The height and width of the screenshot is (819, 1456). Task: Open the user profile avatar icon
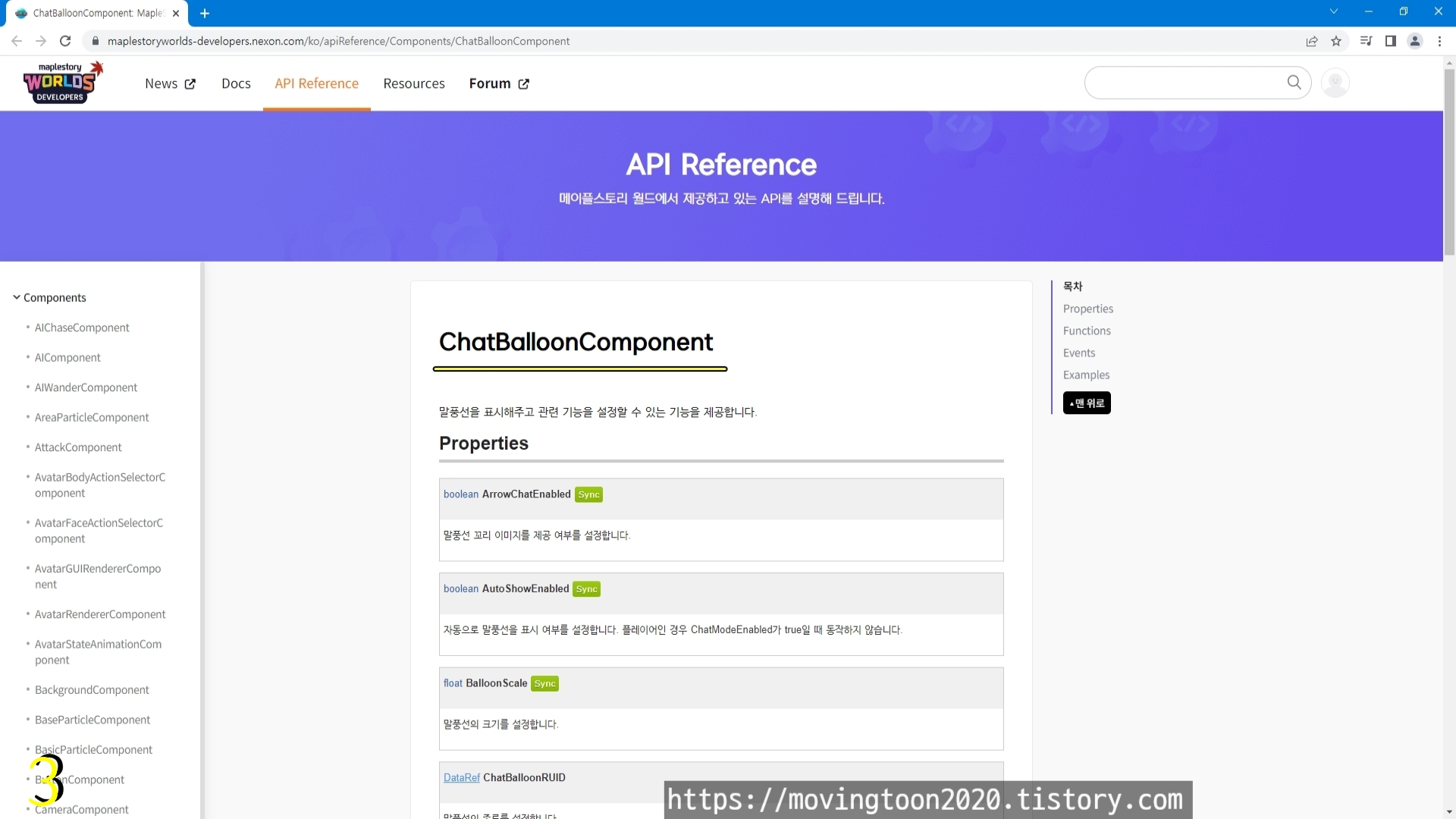click(x=1335, y=83)
